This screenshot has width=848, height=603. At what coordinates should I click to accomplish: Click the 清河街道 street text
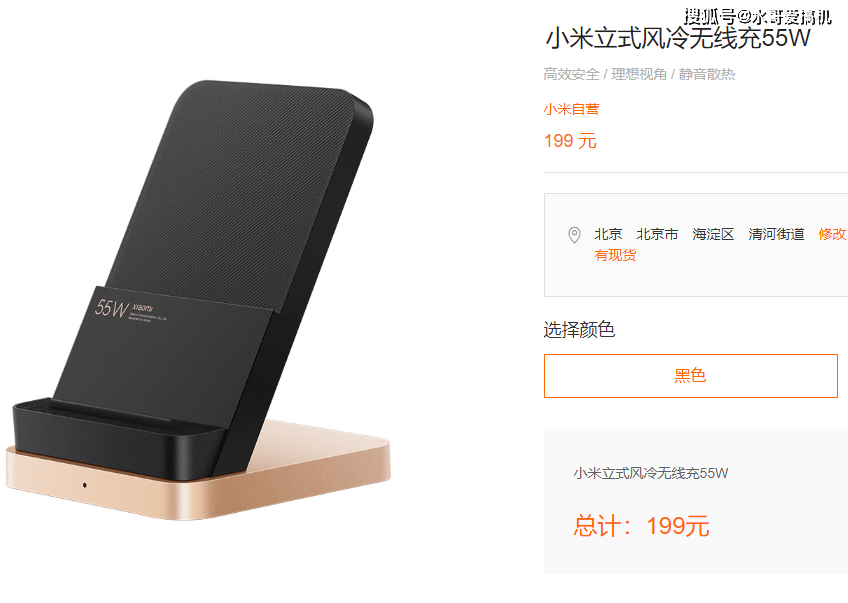(777, 234)
